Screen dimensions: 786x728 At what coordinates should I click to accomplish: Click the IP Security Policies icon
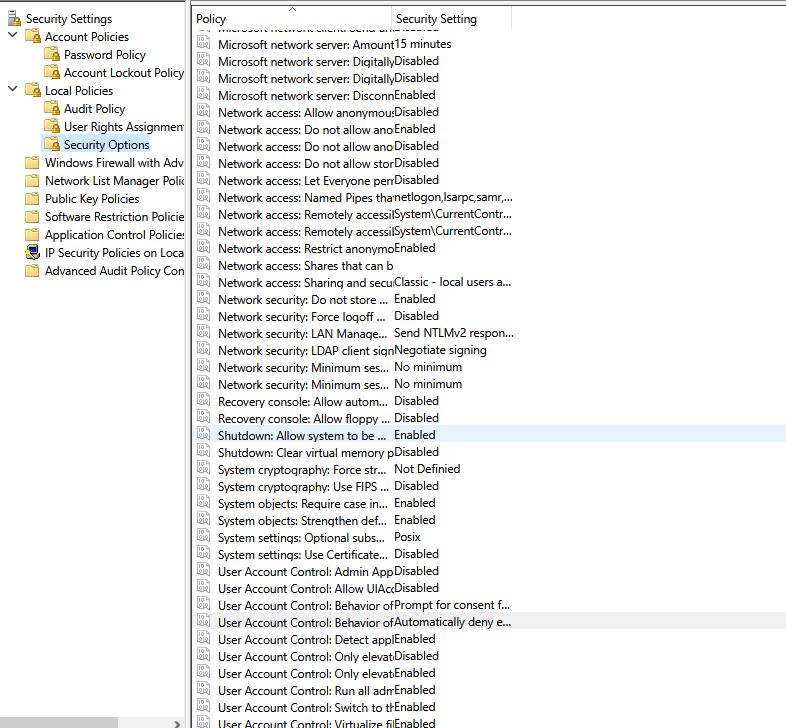[x=33, y=253]
